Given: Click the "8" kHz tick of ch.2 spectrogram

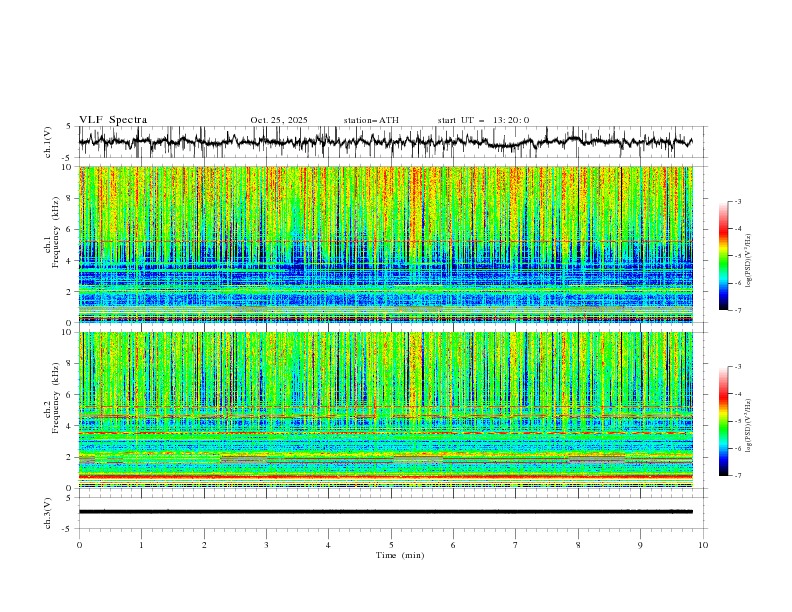Looking at the screenshot, I should pyautogui.click(x=70, y=364).
